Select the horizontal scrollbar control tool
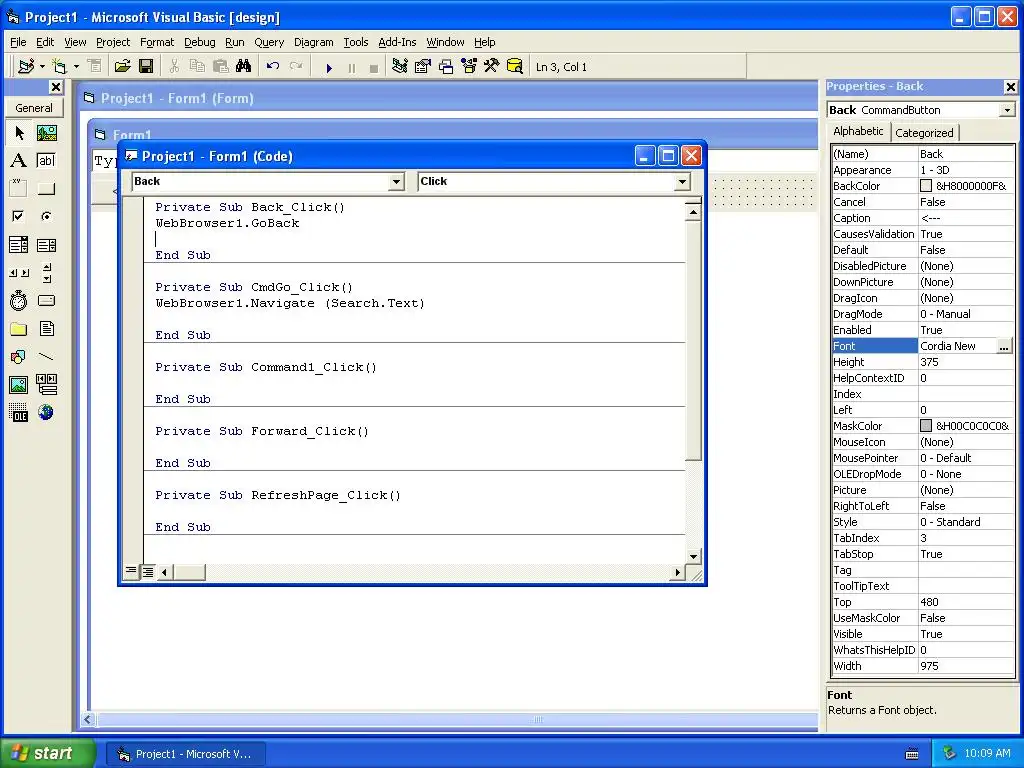Screen dimensions: 1024x768 (x=19, y=273)
